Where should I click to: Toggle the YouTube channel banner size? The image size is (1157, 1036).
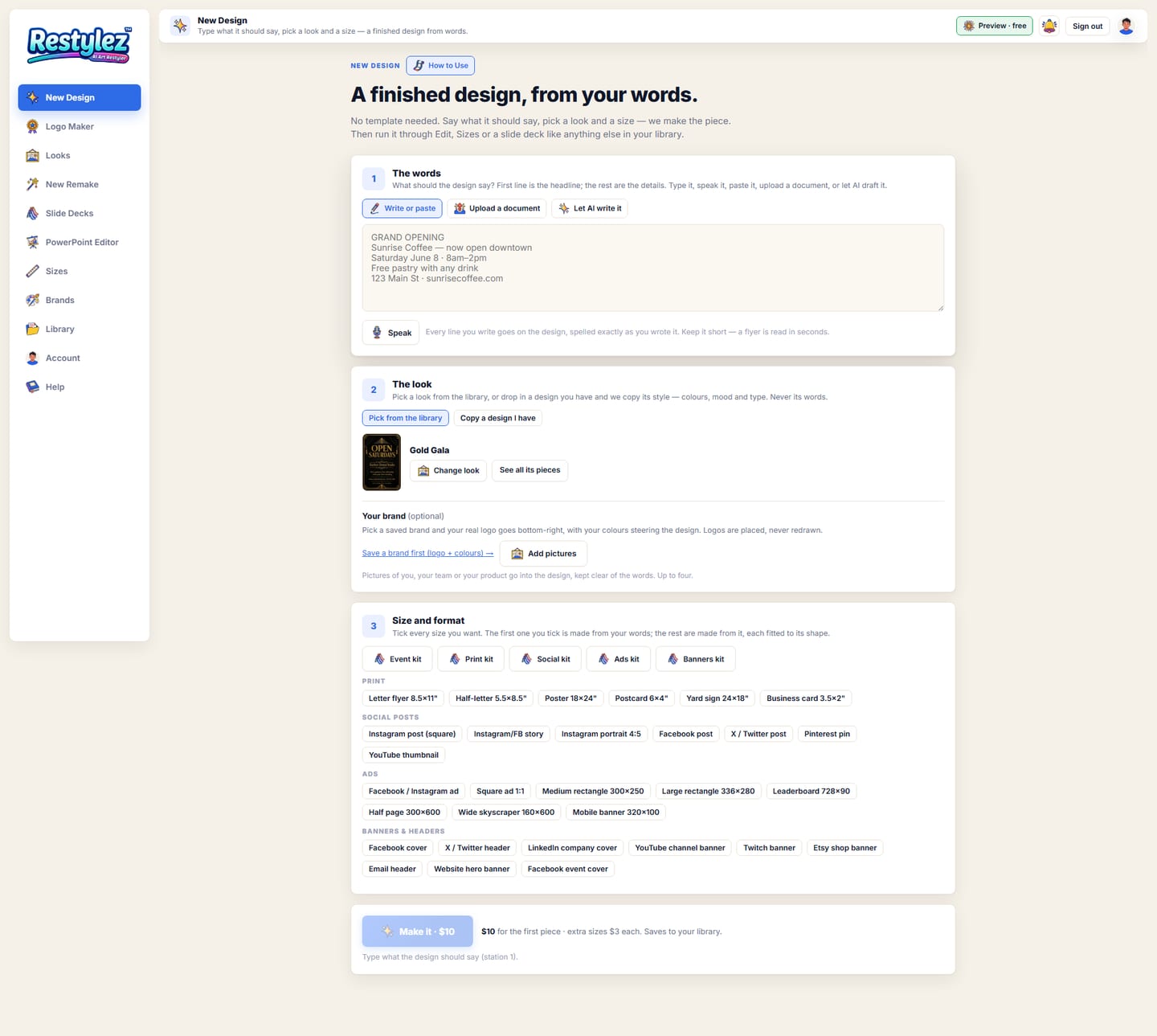coord(680,848)
